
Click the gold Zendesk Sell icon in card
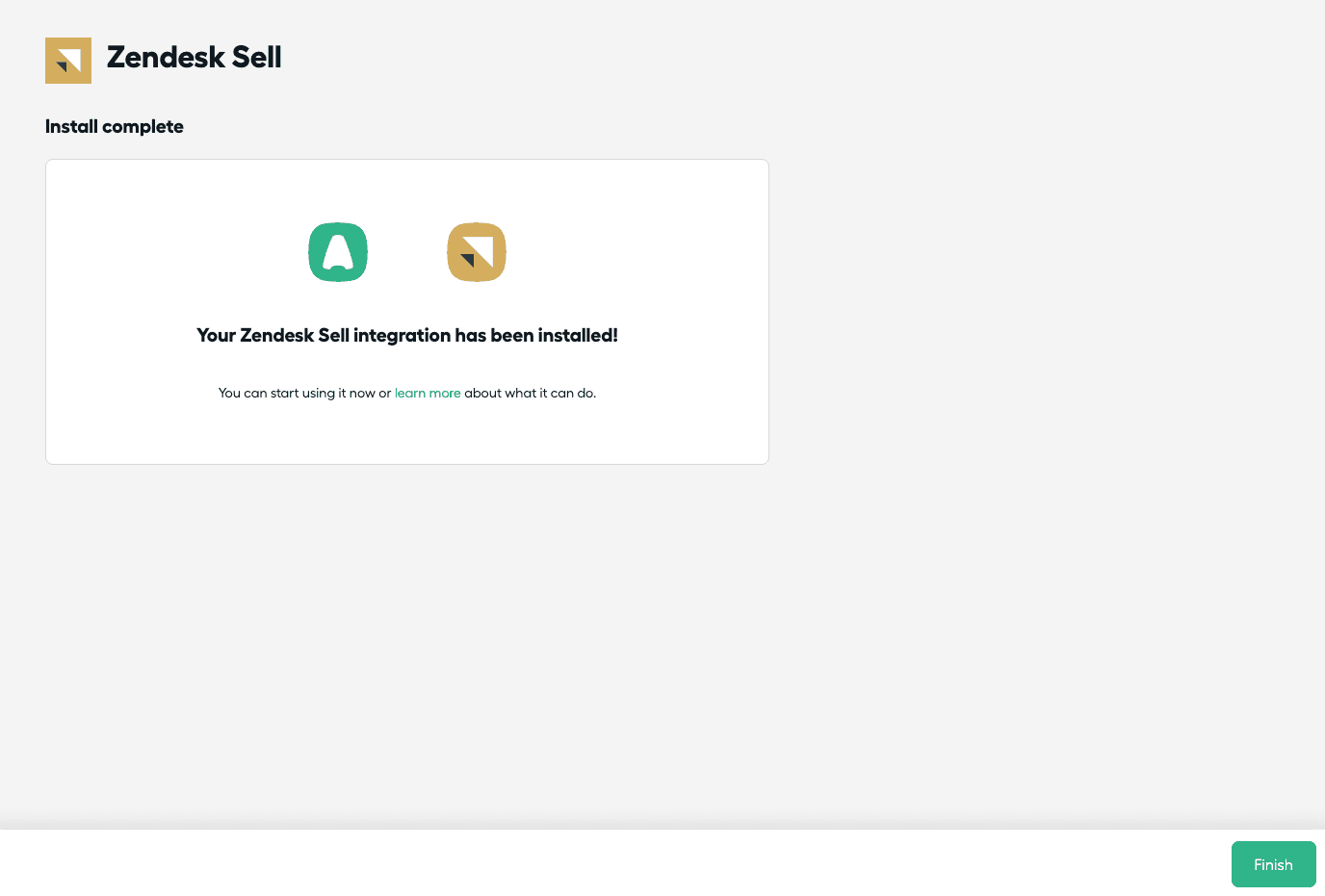(x=477, y=252)
